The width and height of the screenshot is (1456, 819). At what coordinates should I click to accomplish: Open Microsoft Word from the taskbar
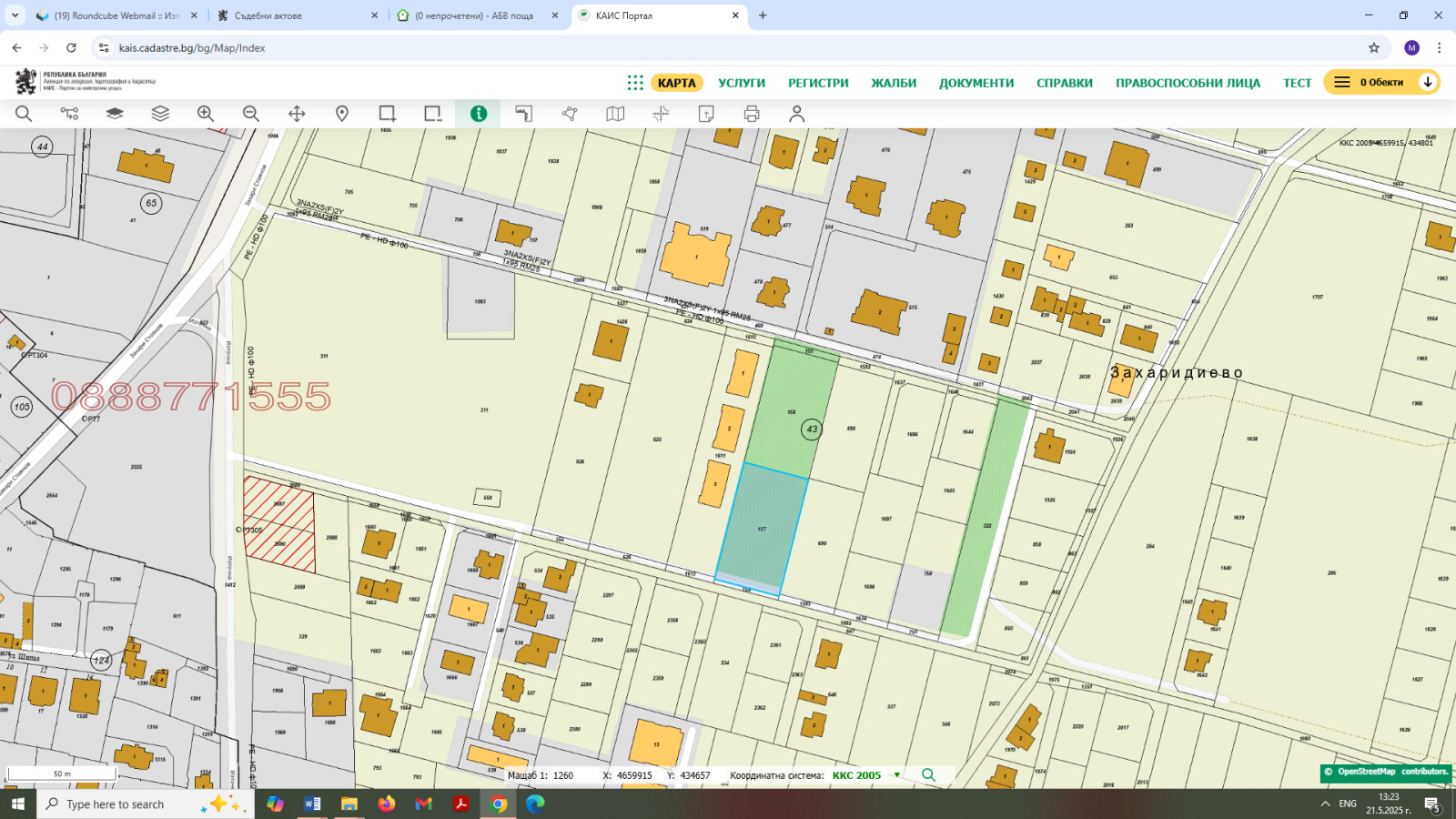coord(312,804)
